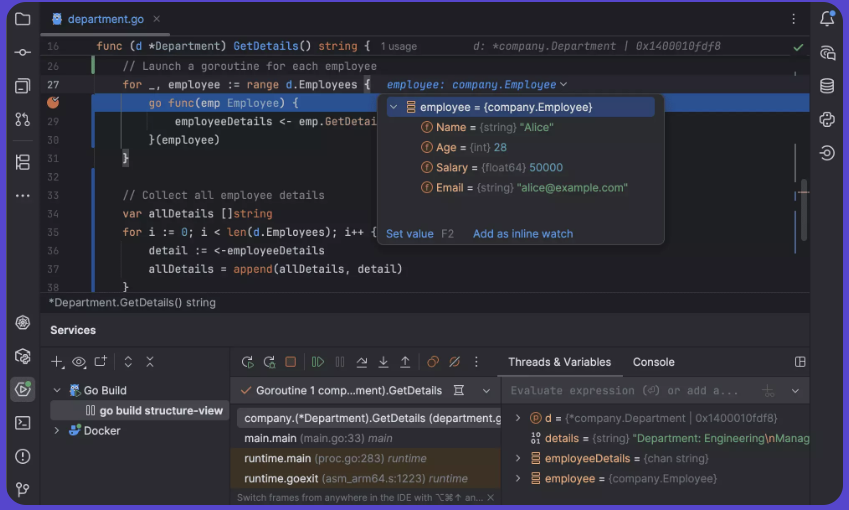Image resolution: width=849 pixels, height=510 pixels.
Task: Toggle breakpoint on line 28
Action: point(53,103)
